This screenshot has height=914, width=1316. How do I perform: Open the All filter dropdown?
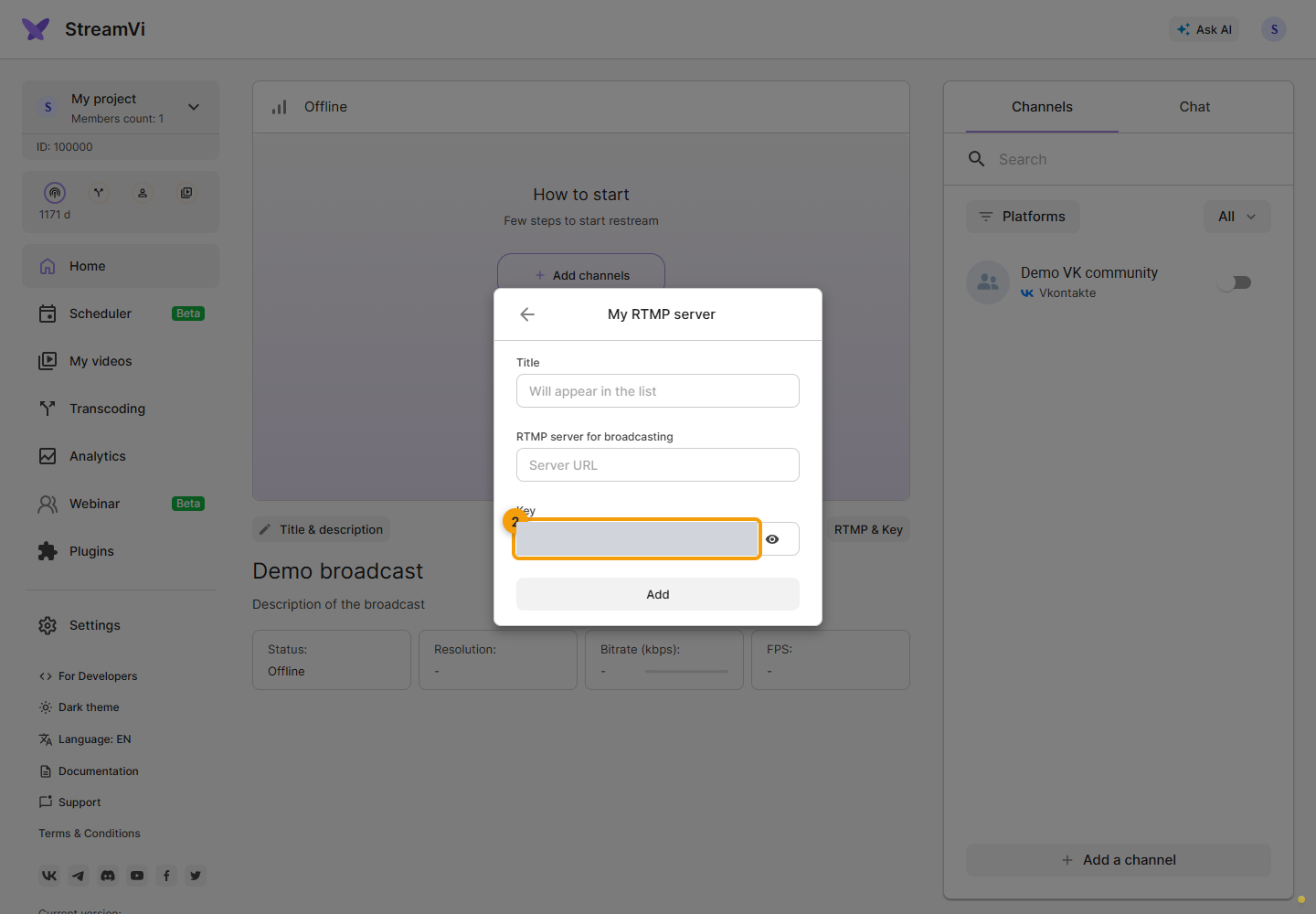point(1237,217)
